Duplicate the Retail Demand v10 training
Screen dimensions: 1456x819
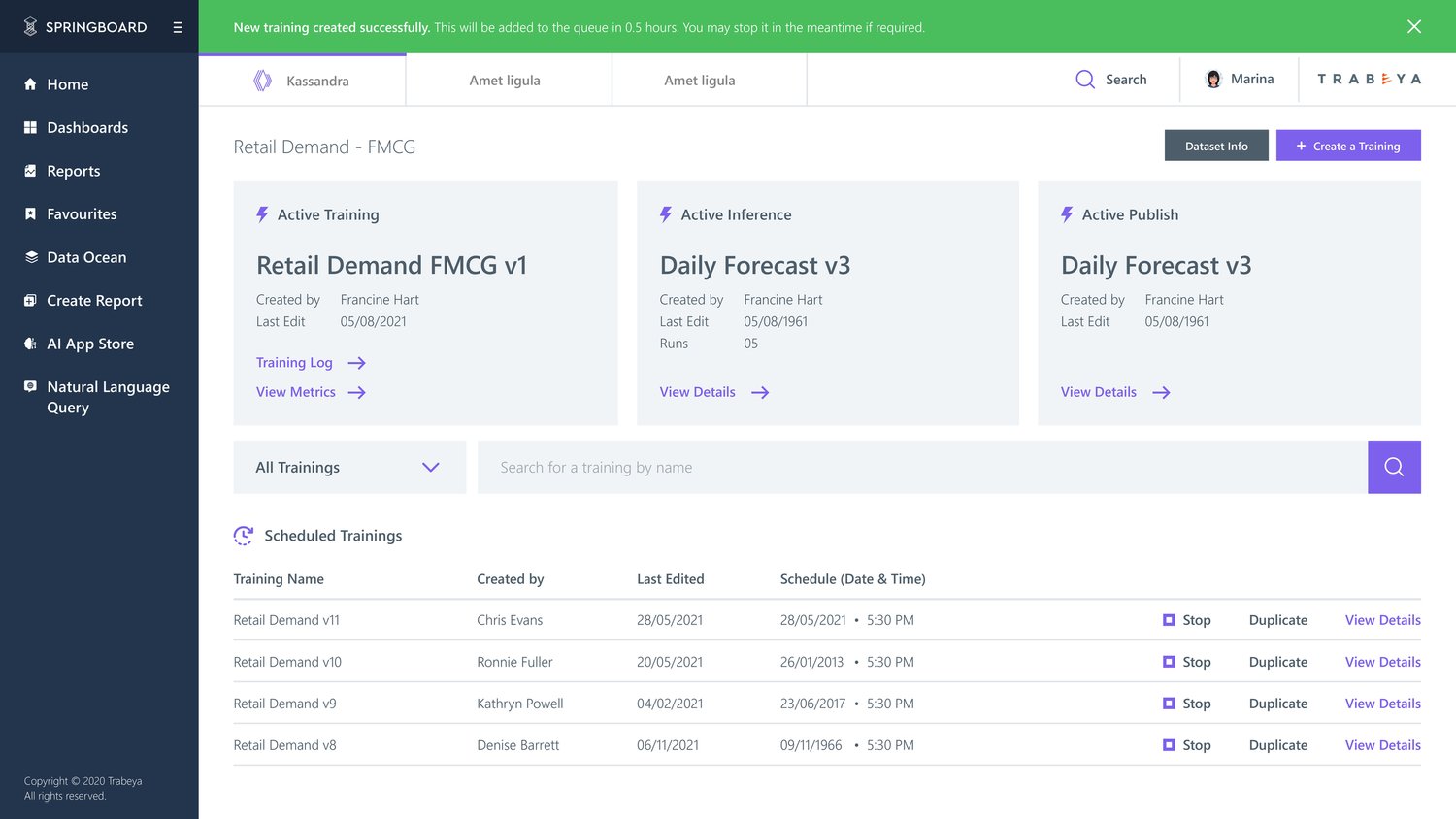tap(1278, 662)
